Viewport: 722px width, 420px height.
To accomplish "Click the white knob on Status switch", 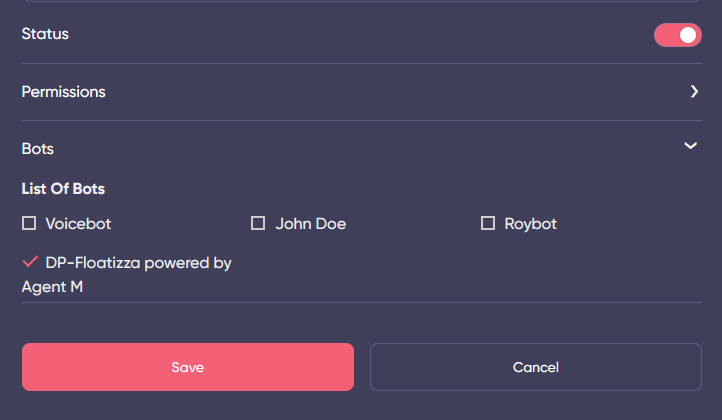I will [x=688, y=35].
